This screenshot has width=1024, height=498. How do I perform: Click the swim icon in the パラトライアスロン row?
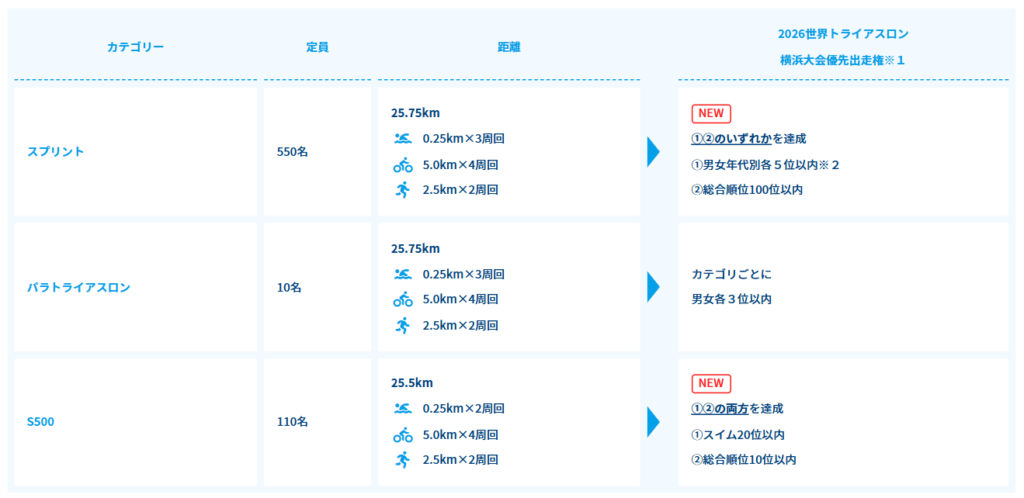(x=402, y=274)
